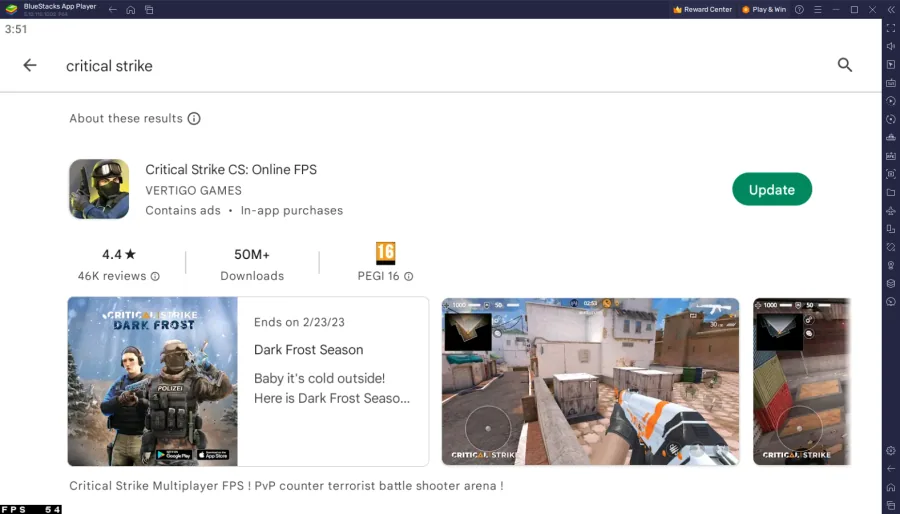Click 'Critical Strike Multiplayer FPS' description line
The width and height of the screenshot is (900, 514).
click(x=286, y=486)
